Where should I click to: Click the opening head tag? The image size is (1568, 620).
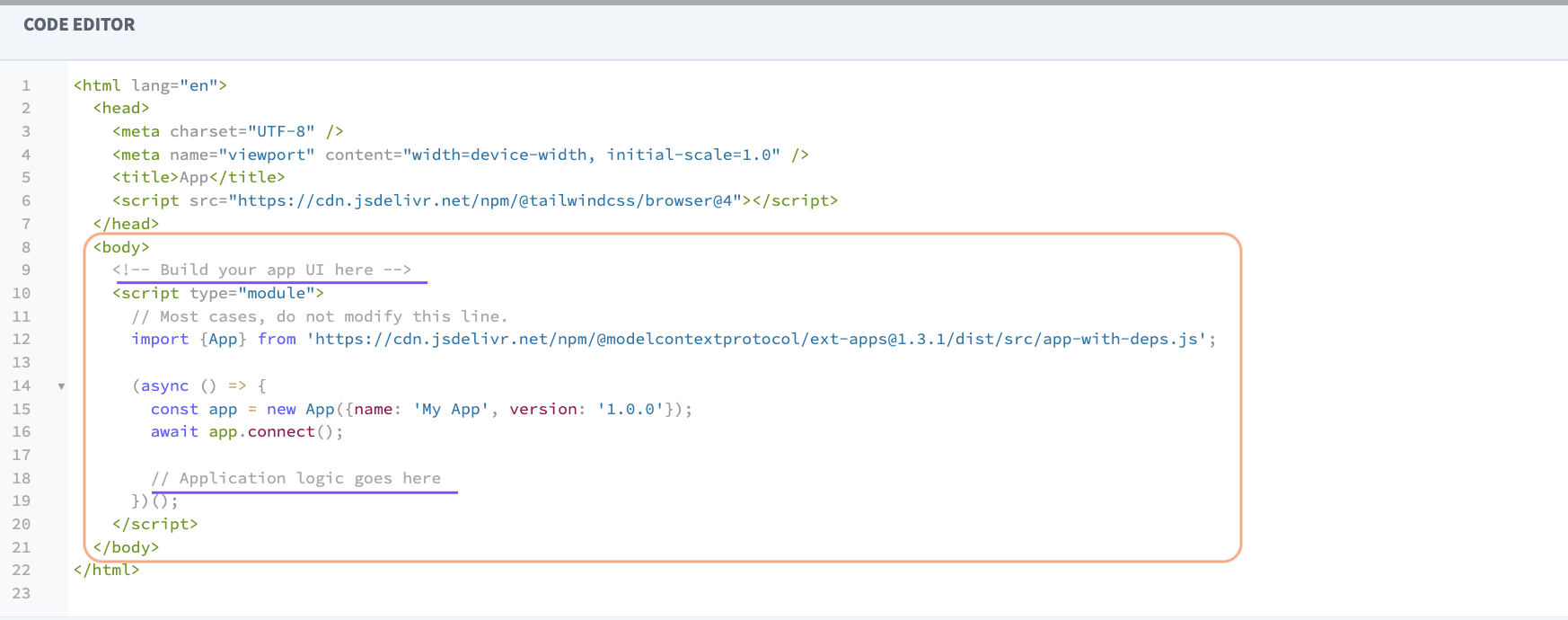click(121, 108)
